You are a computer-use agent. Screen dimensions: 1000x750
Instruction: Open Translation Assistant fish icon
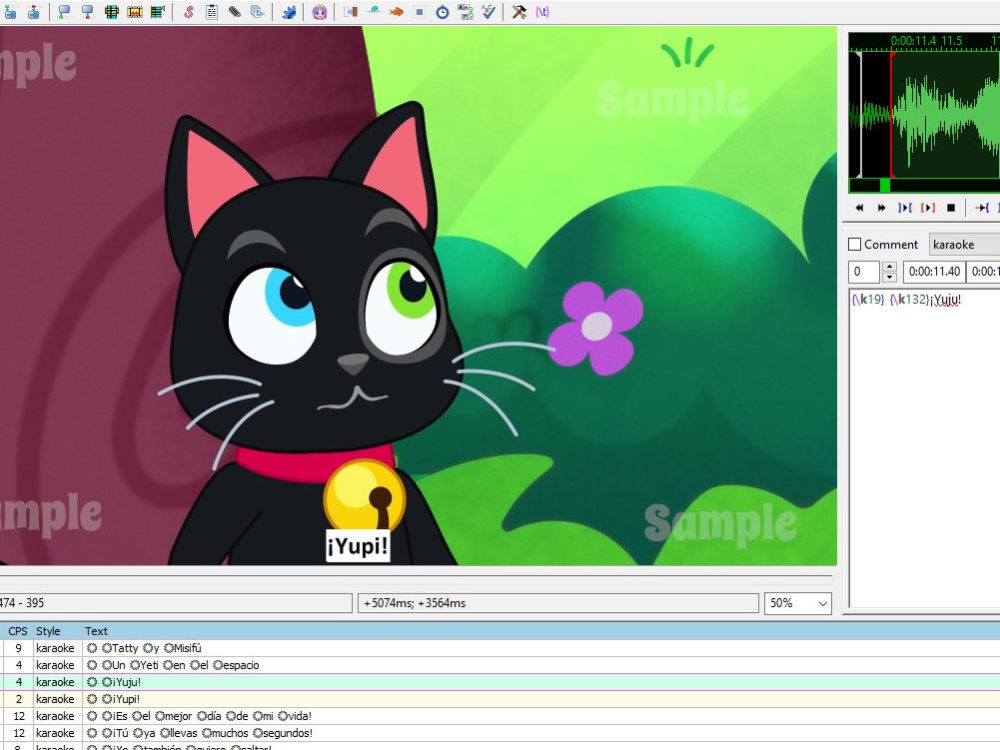coord(396,11)
